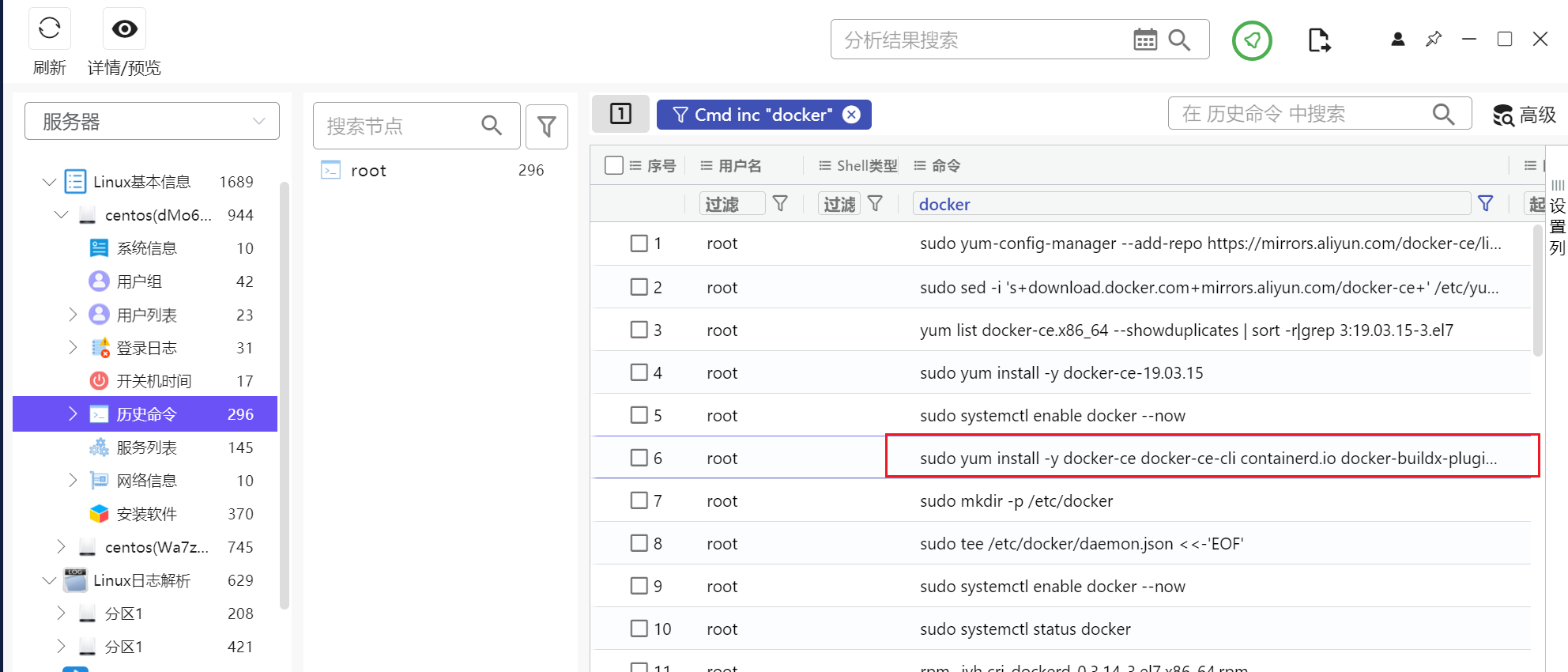Screen dimensions: 1568x672
Task: Click the 在历史命令中搜索 search field
Action: point(1304,114)
